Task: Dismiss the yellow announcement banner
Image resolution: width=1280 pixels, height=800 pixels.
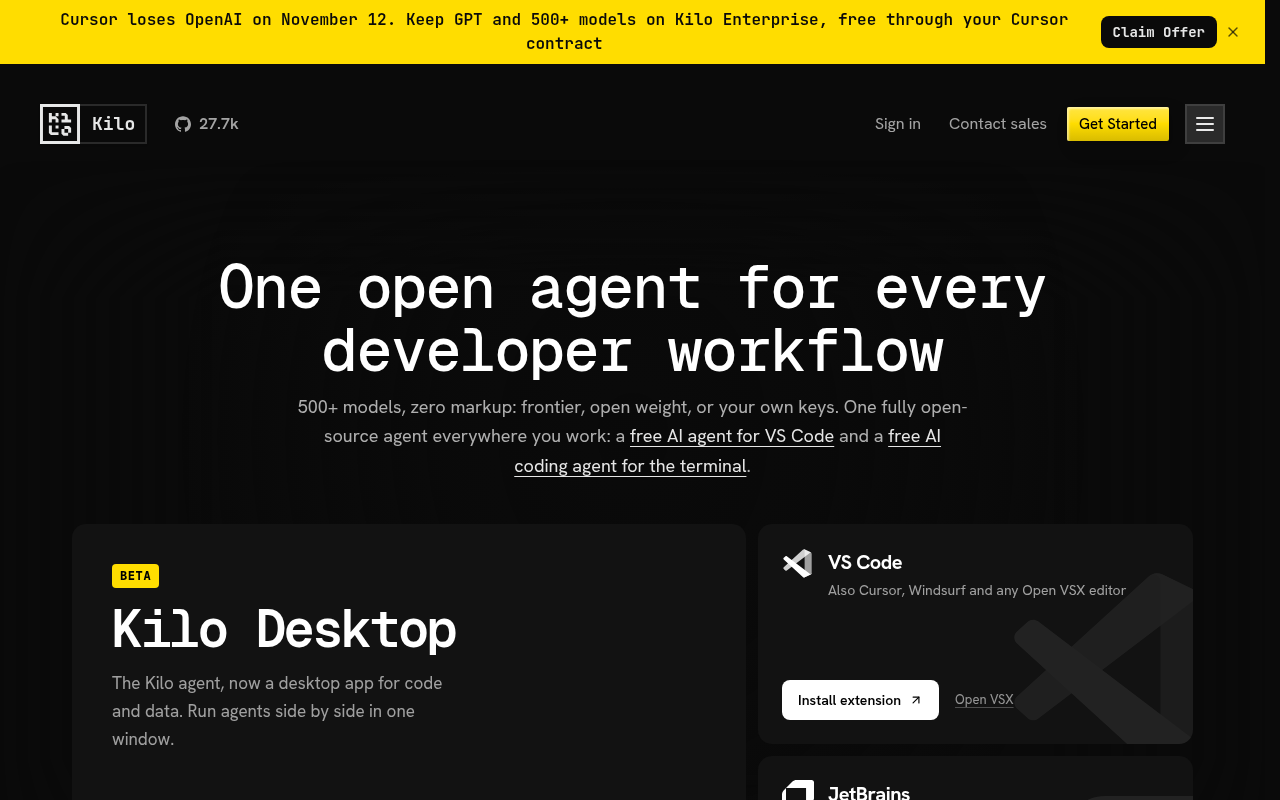Action: click(1233, 32)
